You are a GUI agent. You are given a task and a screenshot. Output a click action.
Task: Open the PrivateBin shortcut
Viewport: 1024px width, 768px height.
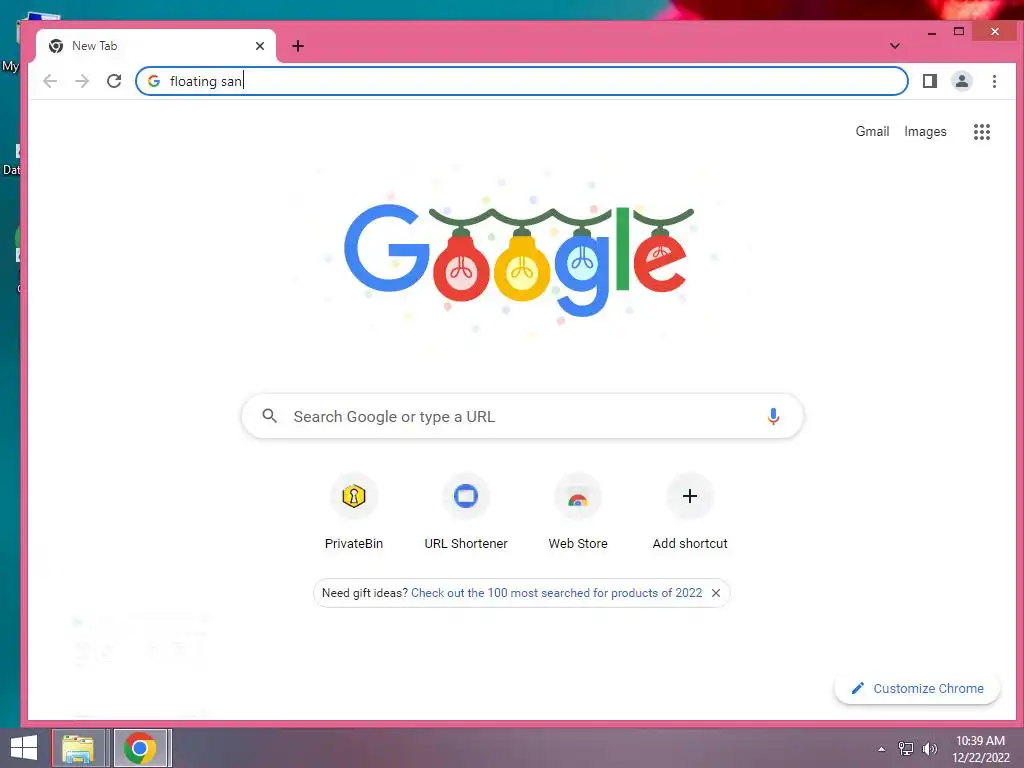tap(354, 513)
